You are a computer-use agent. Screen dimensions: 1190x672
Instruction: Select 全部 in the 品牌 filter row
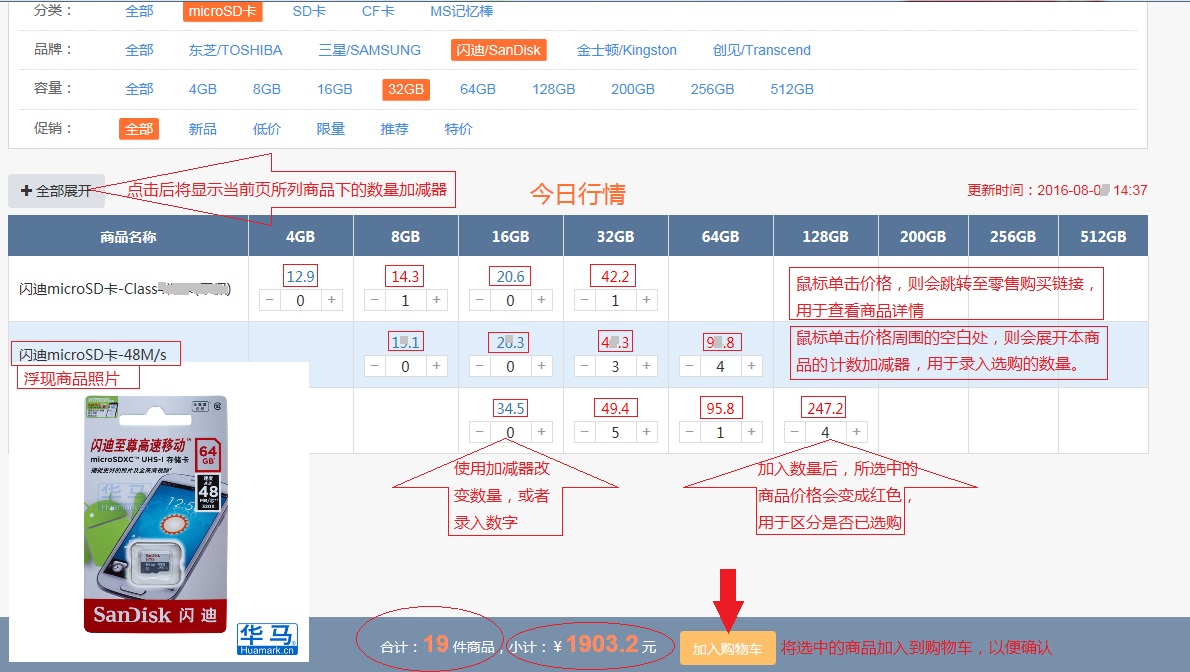139,50
